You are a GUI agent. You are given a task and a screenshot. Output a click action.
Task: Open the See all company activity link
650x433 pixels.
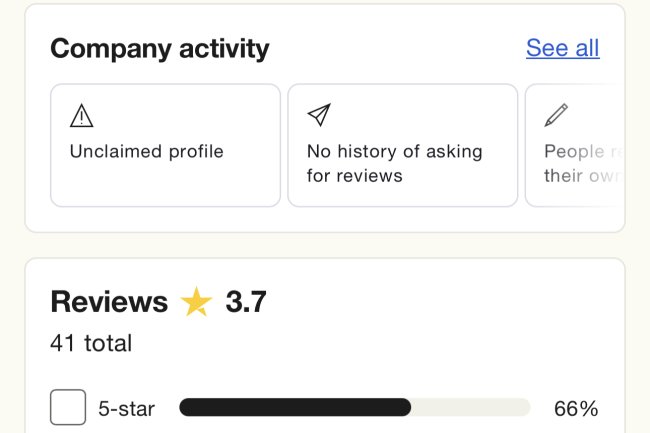coord(562,48)
